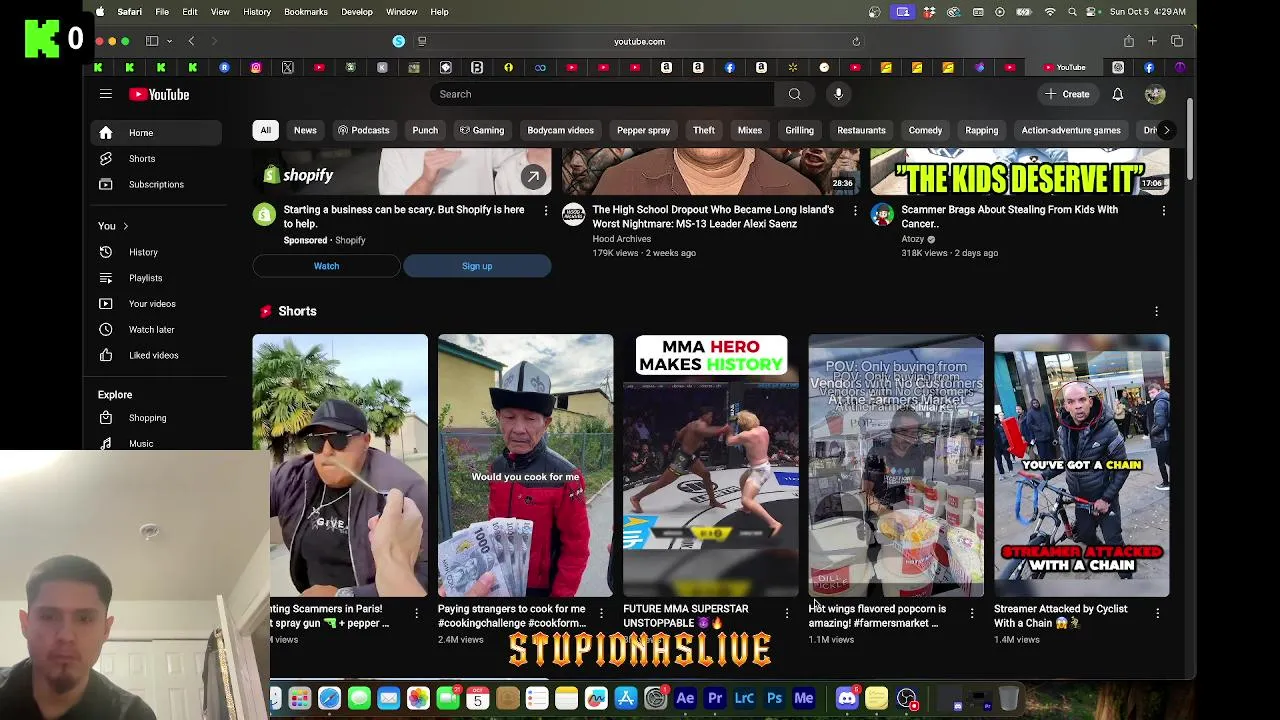Open the Bookmarks menu

305,12
